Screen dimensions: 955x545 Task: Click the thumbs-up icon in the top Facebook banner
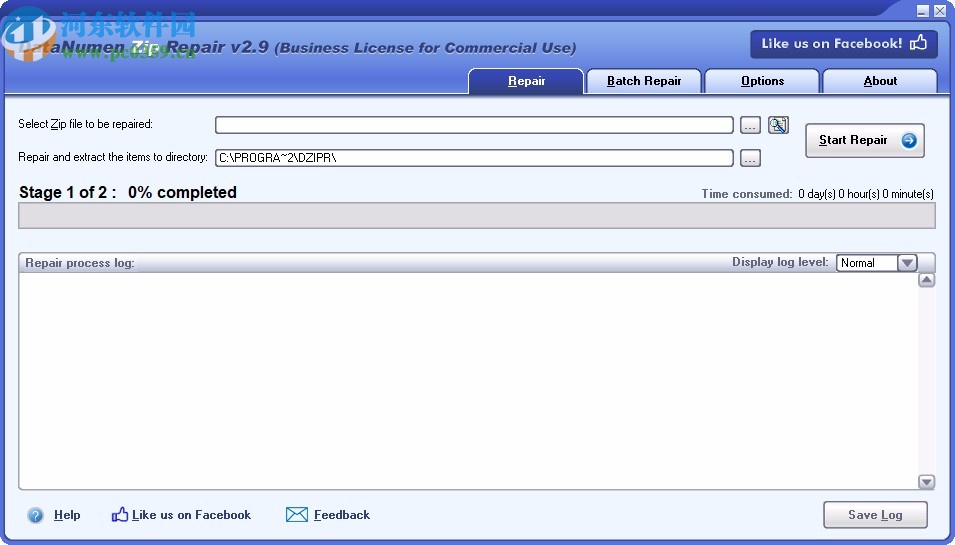pyautogui.click(x=918, y=43)
